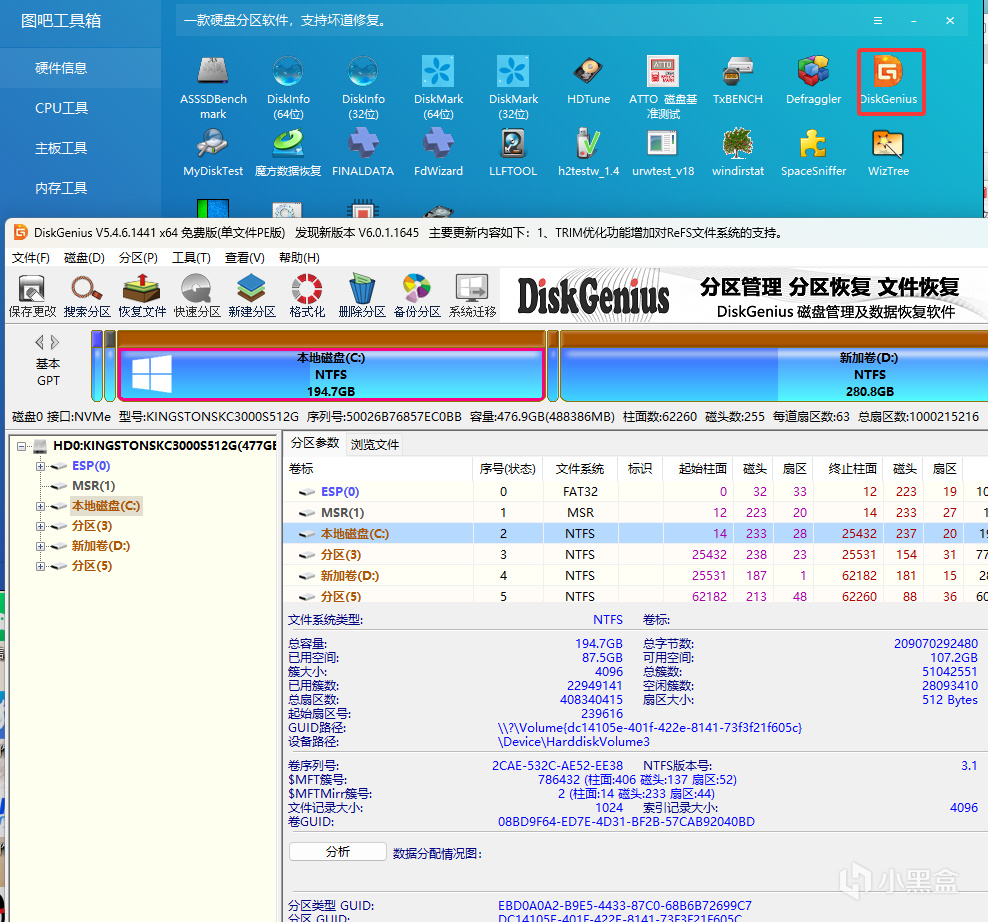Open DiskMark (32位) icon

tap(513, 87)
